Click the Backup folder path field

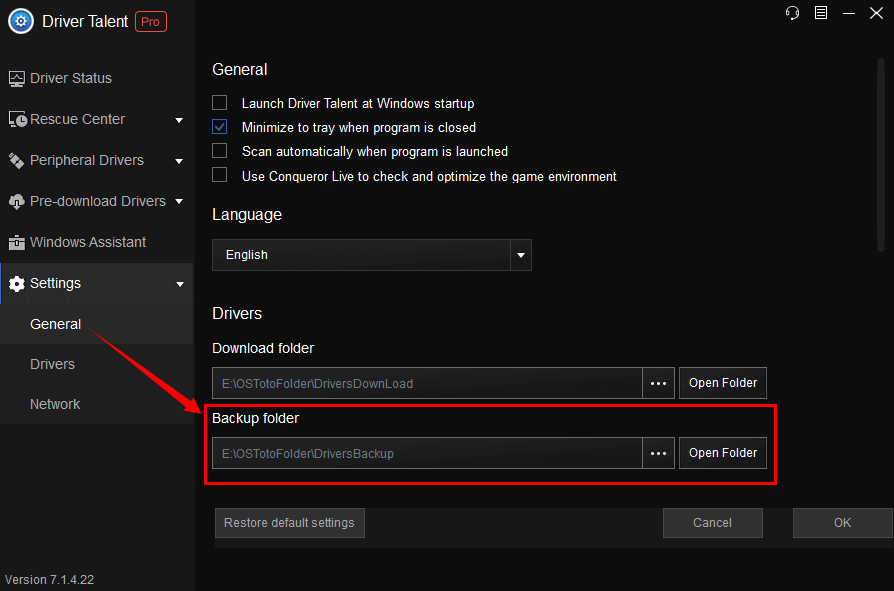click(x=428, y=453)
